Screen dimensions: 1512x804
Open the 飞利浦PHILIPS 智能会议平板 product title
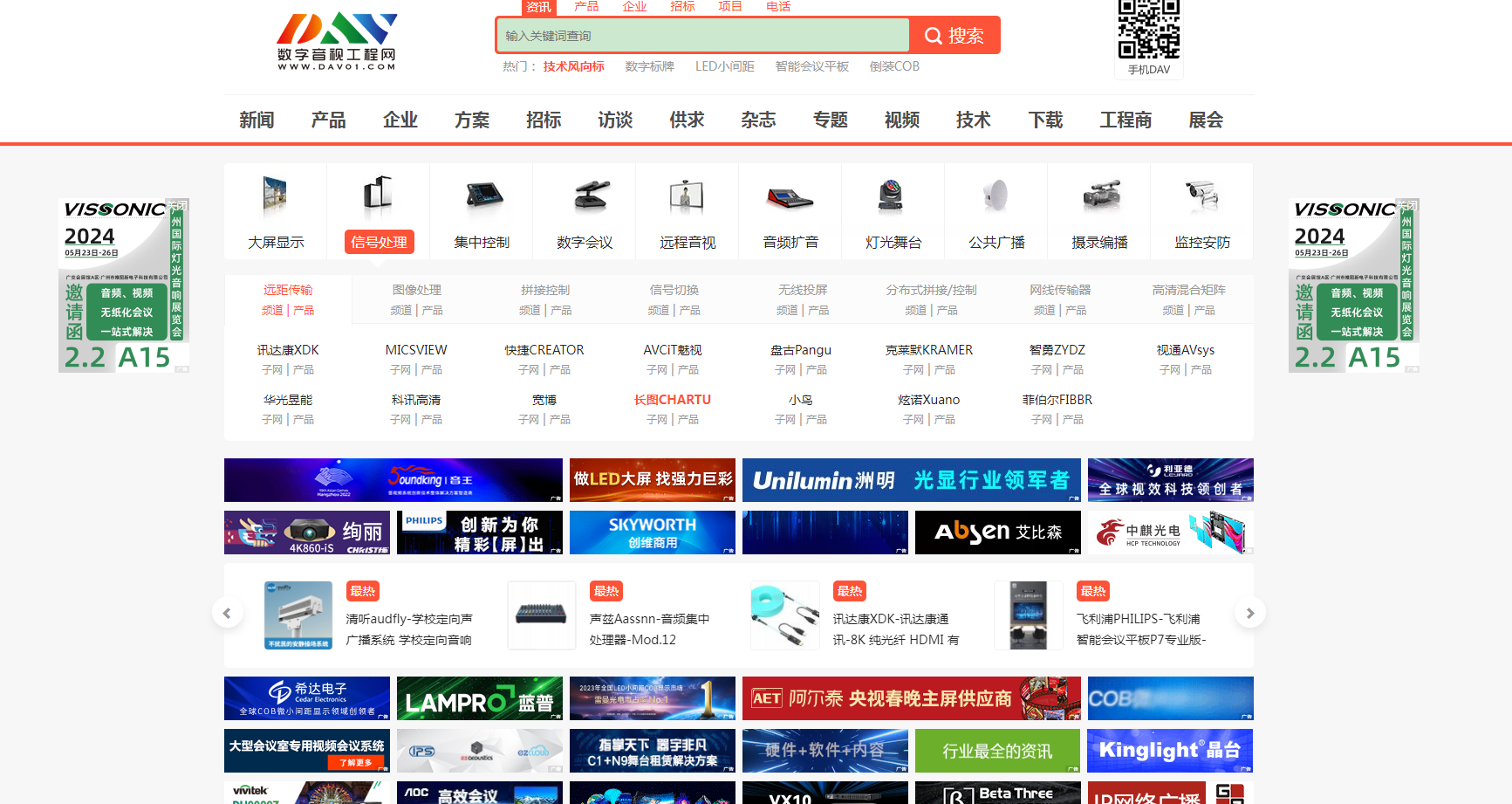pyautogui.click(x=1141, y=629)
